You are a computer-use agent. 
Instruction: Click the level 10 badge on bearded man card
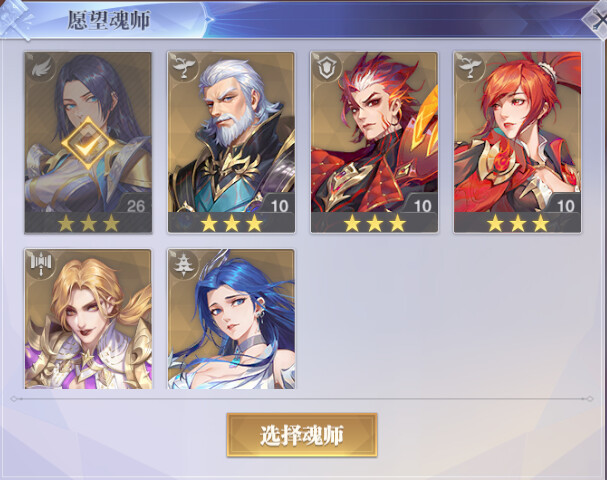(x=279, y=206)
